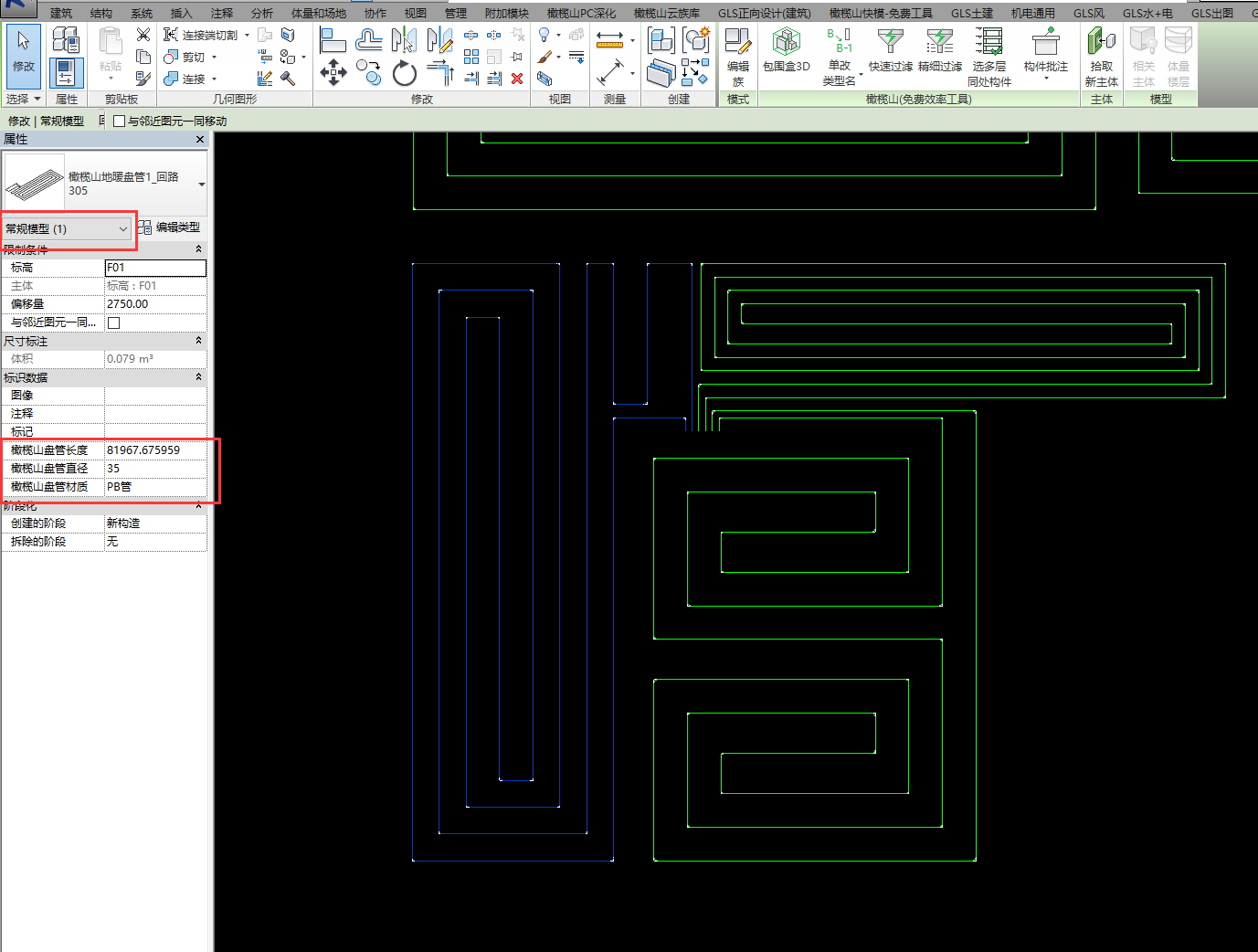Click the Pin element icon
Image resolution: width=1258 pixels, height=952 pixels.
tap(517, 57)
